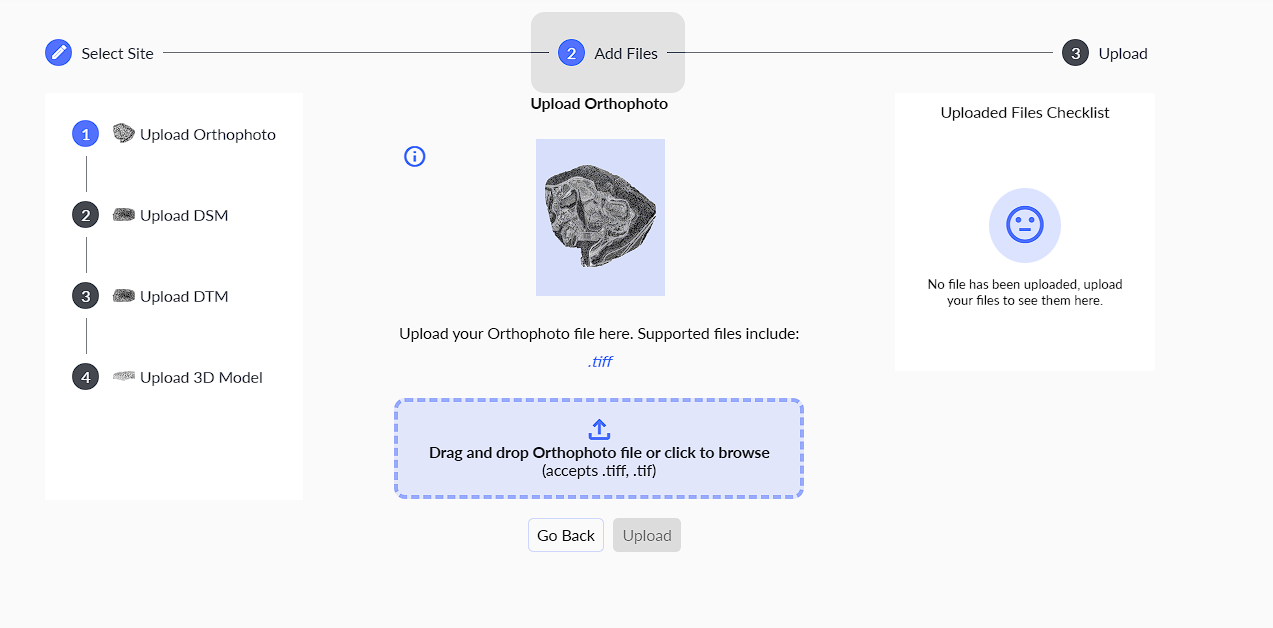Screen dimensions: 1273x628
Task: Click the upload arrow icon in drop zone
Action: 599,429
